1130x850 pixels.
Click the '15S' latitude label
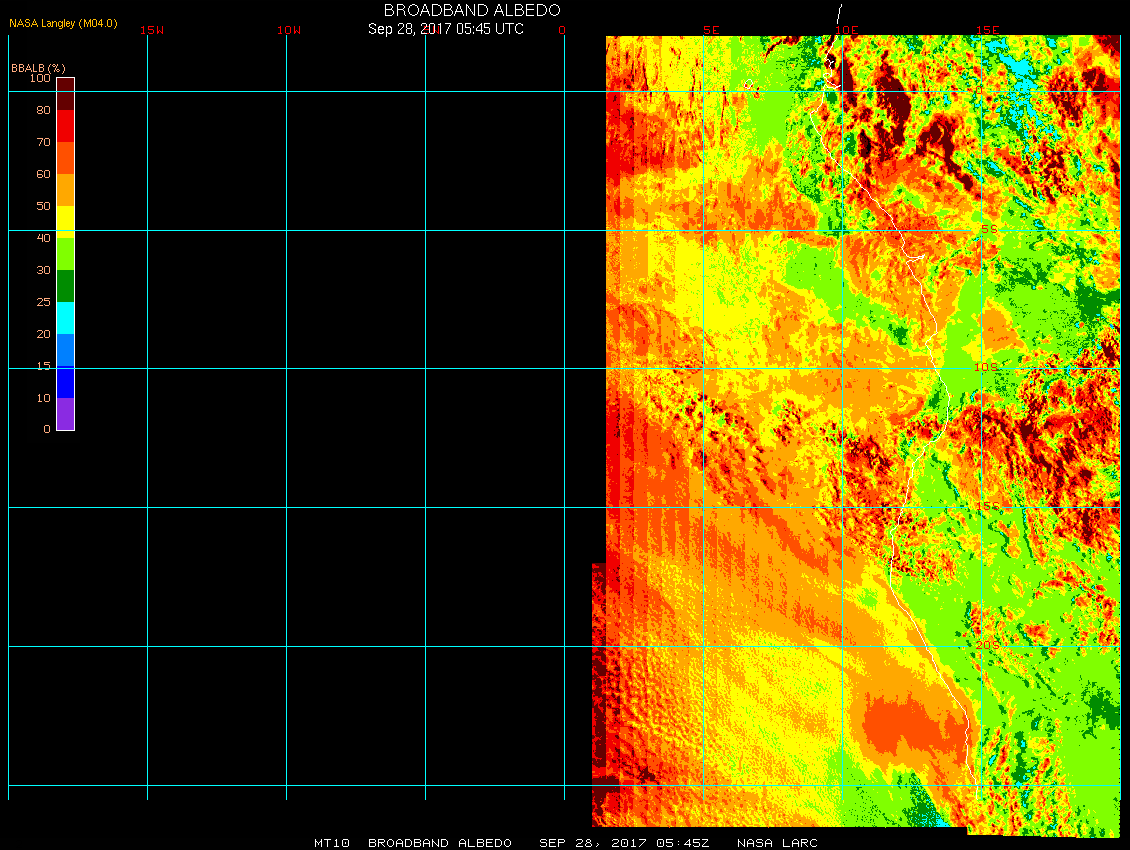click(988, 506)
